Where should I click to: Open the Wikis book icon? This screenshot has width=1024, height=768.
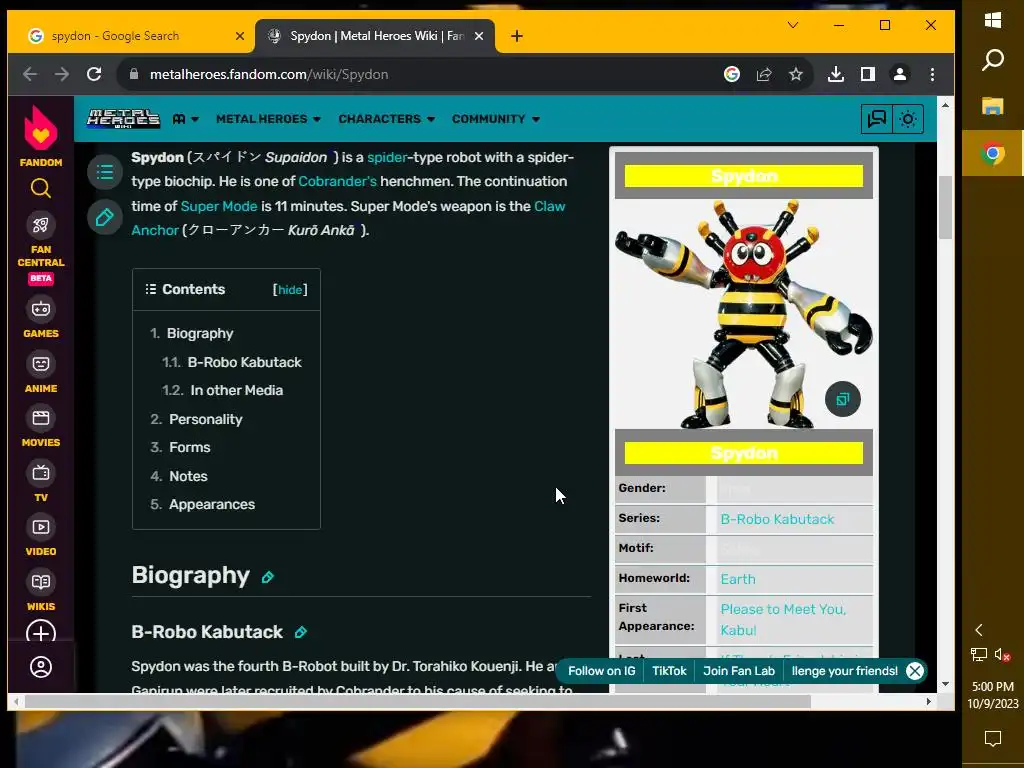(40, 582)
